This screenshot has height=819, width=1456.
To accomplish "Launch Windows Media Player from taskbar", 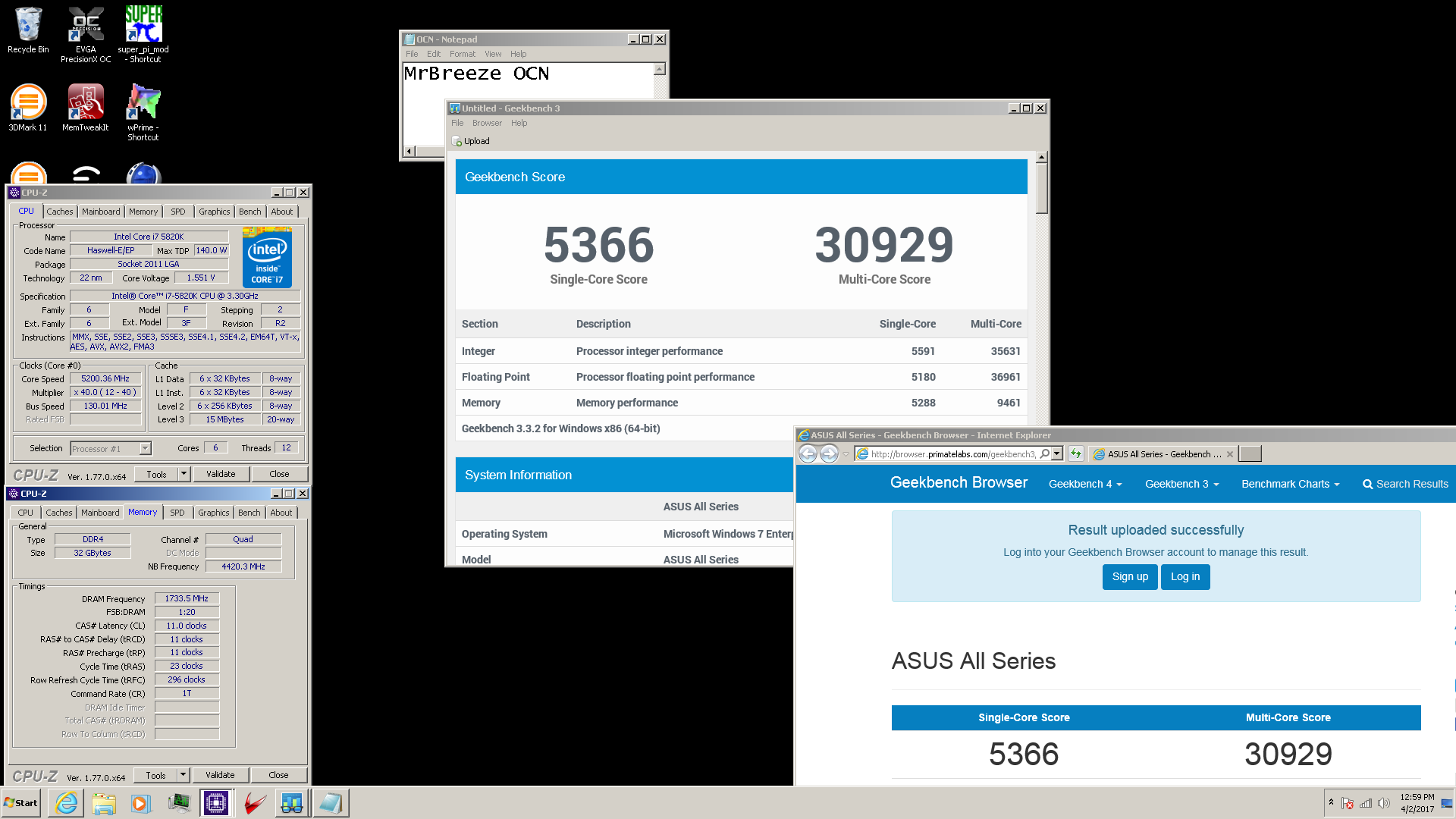I will point(140,803).
